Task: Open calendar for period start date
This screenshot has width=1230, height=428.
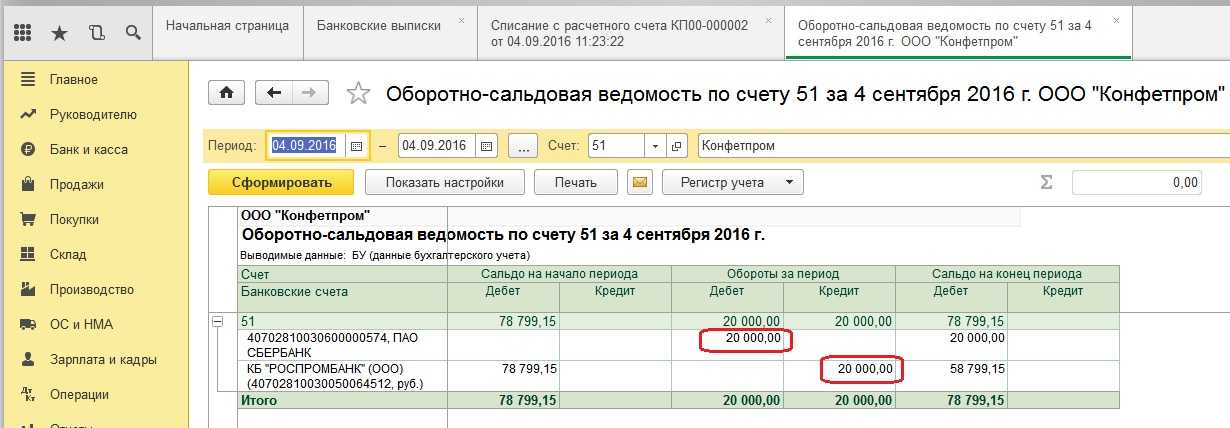Action: (x=356, y=146)
